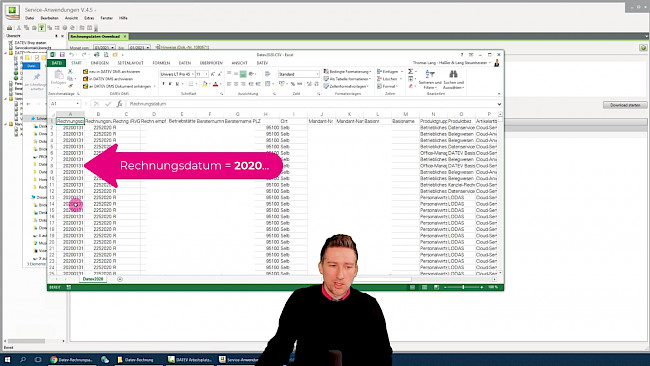Open Hilfe menu in Service-Anwendungen window
Viewport: 650px width, 366px height.
[123, 18]
